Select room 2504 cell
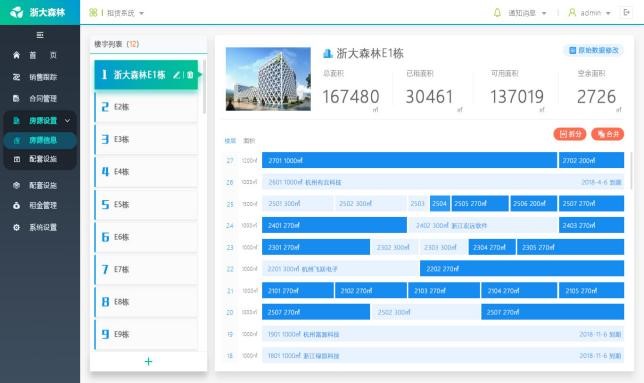The width and height of the screenshot is (644, 383). point(439,204)
